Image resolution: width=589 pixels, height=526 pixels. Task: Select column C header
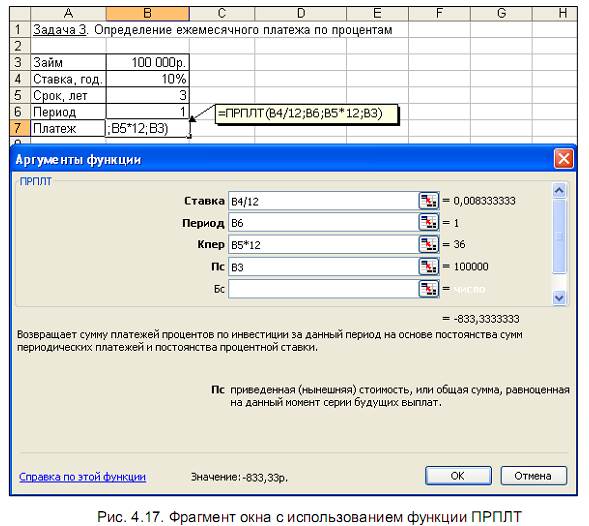coord(222,14)
